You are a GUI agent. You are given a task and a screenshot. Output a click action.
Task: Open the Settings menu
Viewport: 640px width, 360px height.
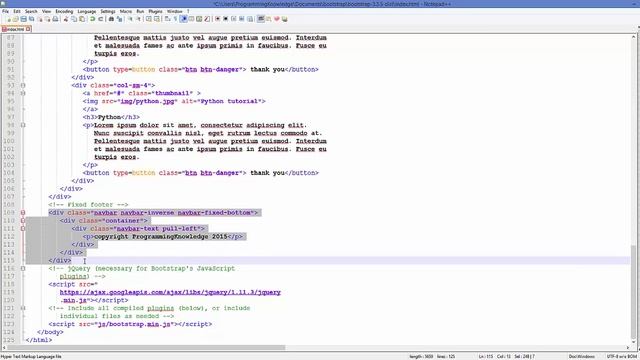[x=108, y=11]
